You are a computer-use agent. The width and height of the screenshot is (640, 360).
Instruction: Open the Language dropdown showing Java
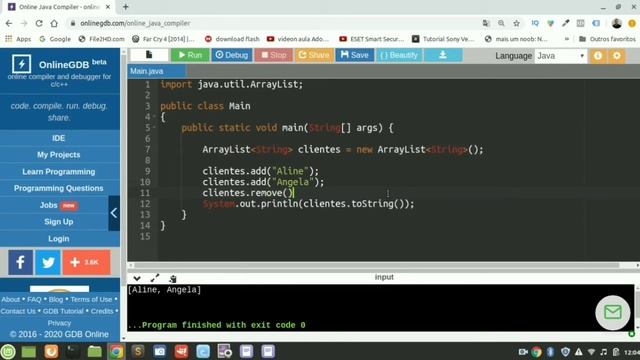[x=561, y=56]
